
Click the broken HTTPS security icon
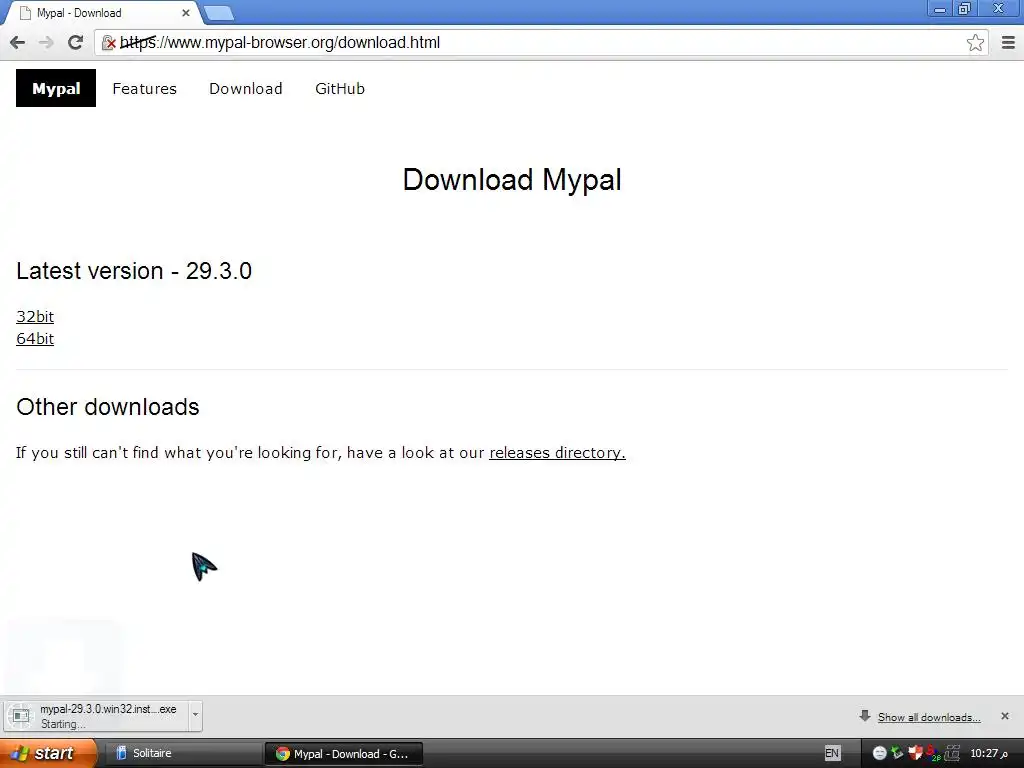(109, 43)
